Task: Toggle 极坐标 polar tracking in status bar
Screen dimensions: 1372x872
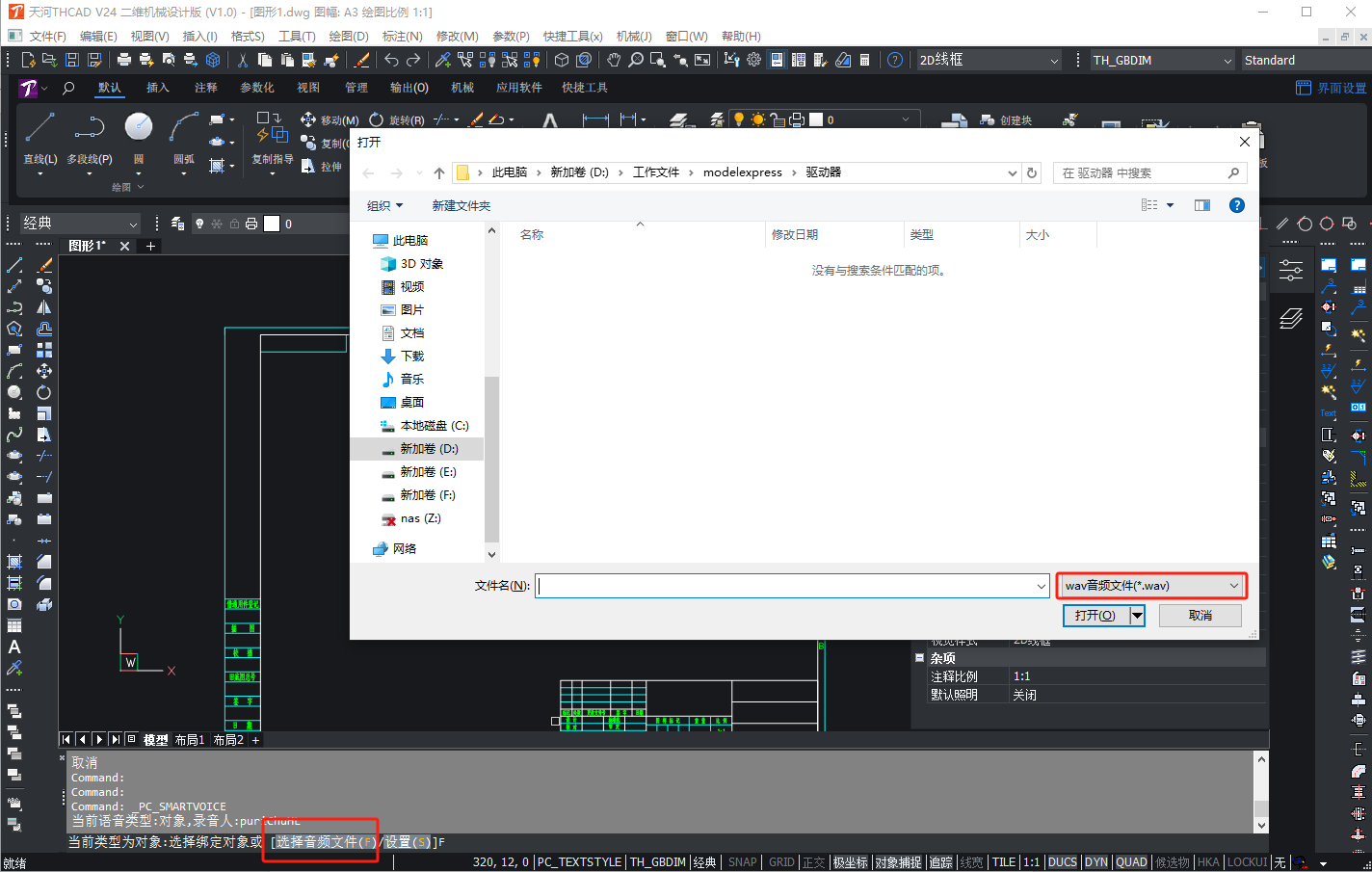Action: [x=851, y=862]
